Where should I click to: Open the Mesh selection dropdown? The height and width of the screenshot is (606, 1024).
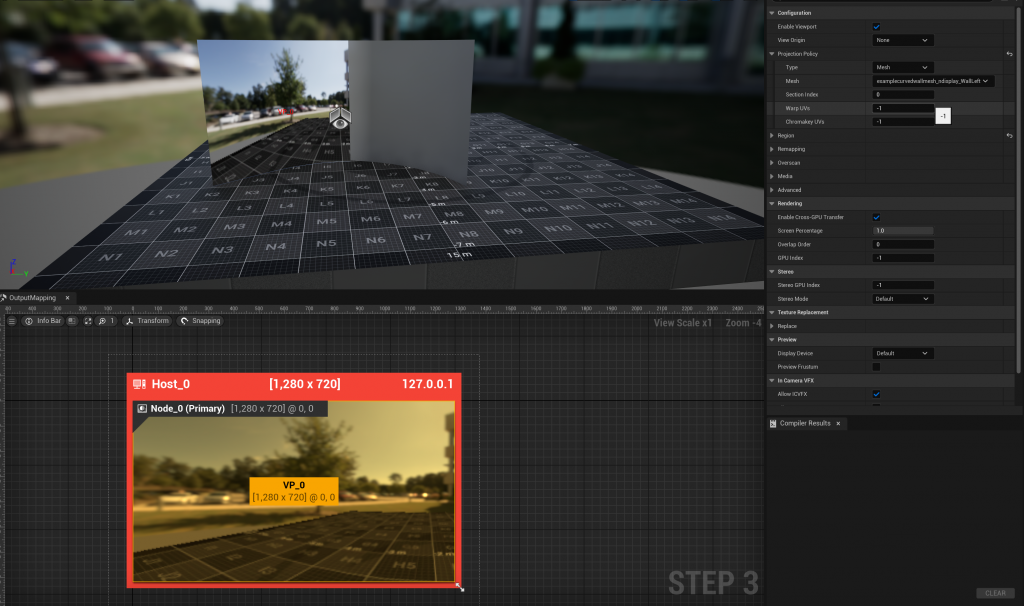[933, 81]
